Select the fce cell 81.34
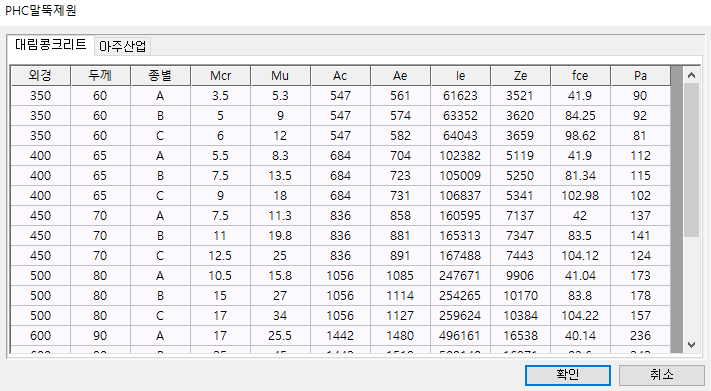Image resolution: width=711 pixels, height=391 pixels. coord(581,176)
